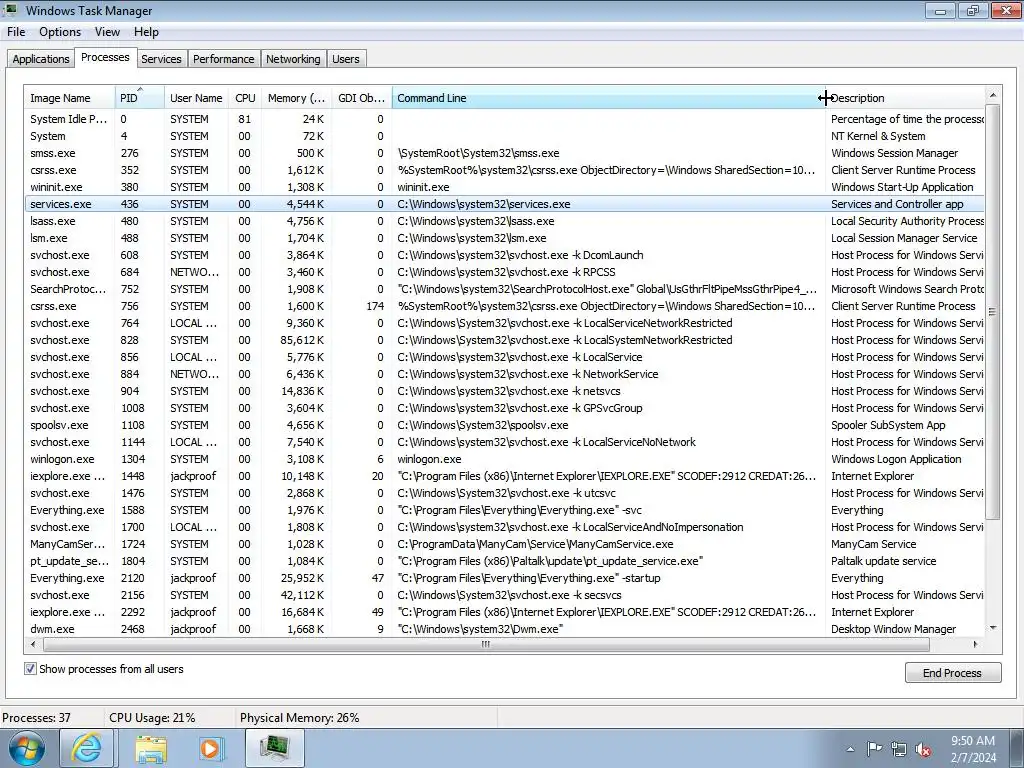This screenshot has height=768, width=1024.
Task: Select the lsass.exe process row
Action: click(504, 221)
